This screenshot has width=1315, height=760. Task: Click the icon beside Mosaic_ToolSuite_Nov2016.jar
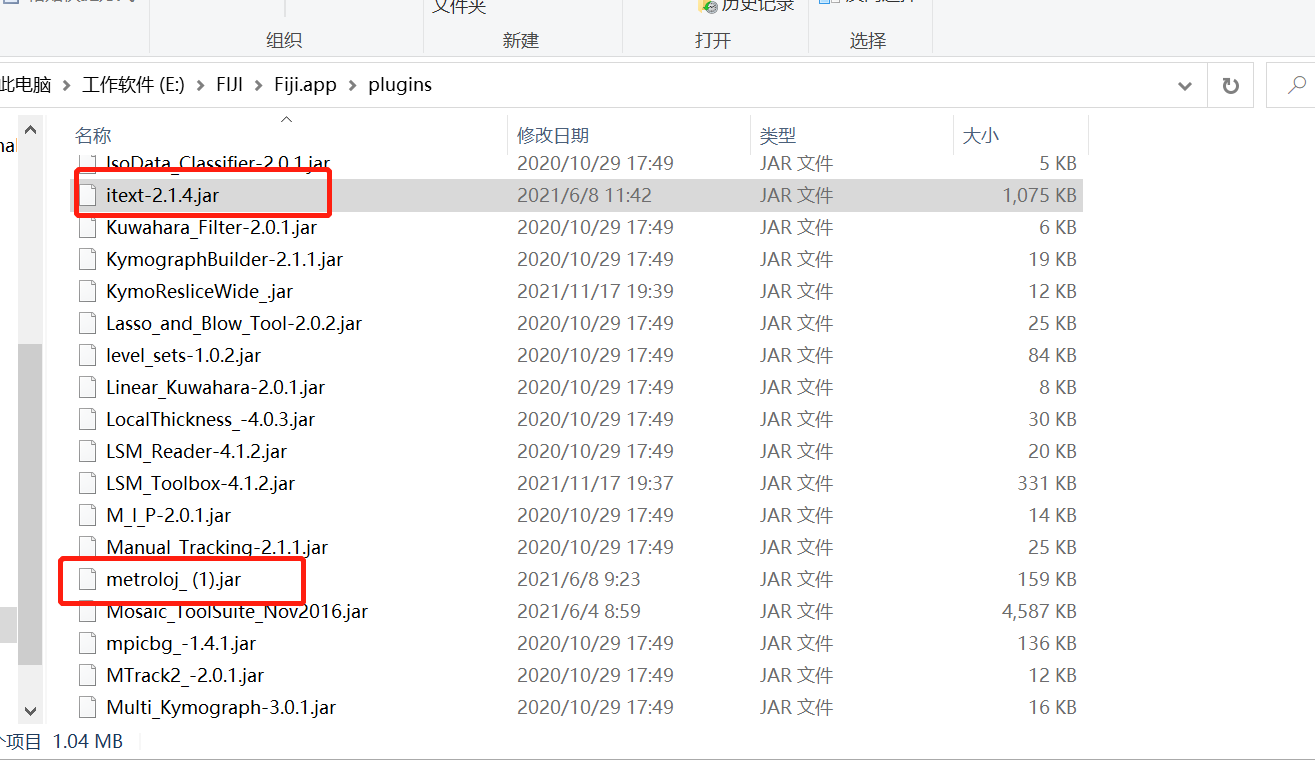[87, 611]
